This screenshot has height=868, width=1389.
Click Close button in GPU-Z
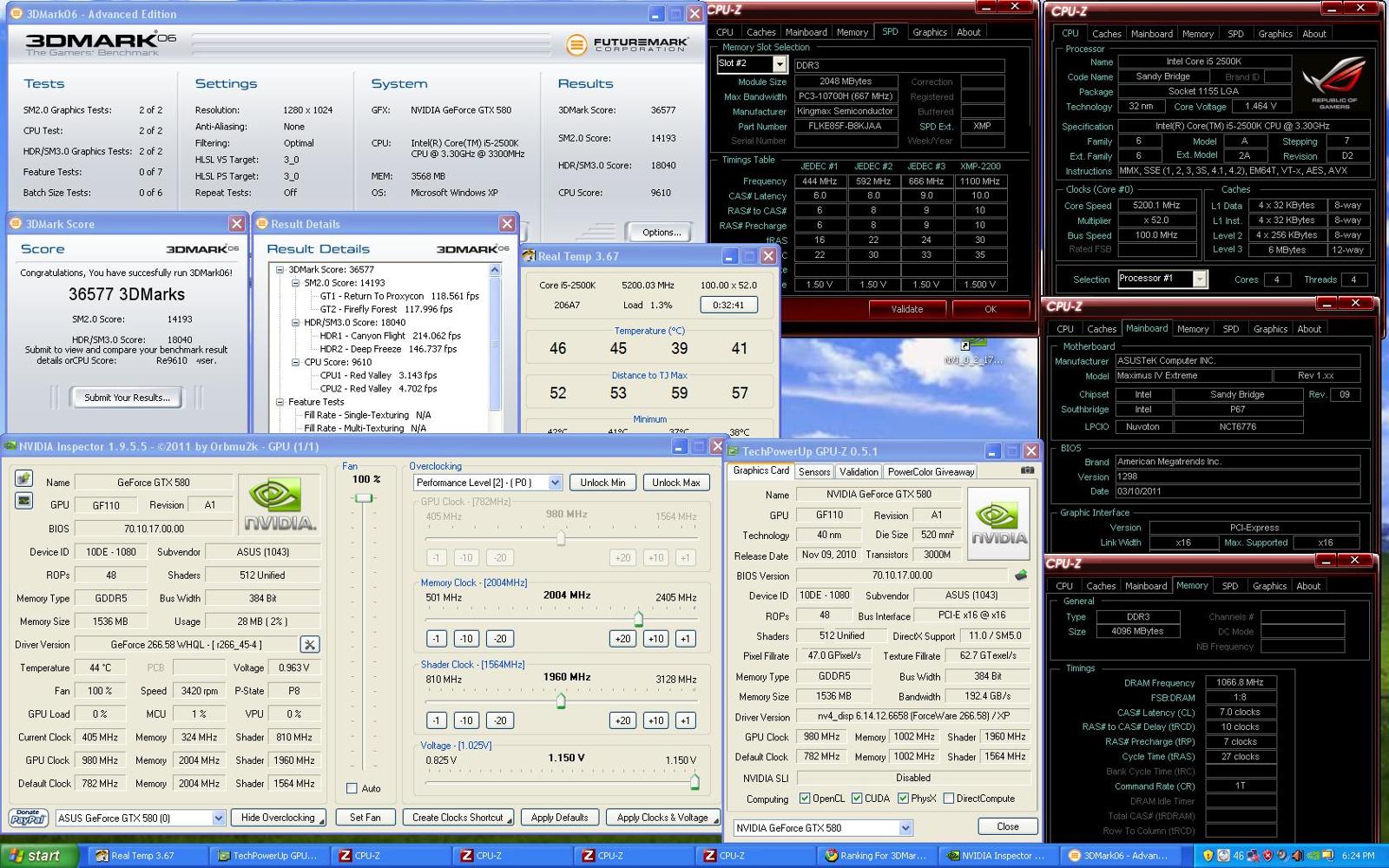pyautogui.click(x=1007, y=826)
